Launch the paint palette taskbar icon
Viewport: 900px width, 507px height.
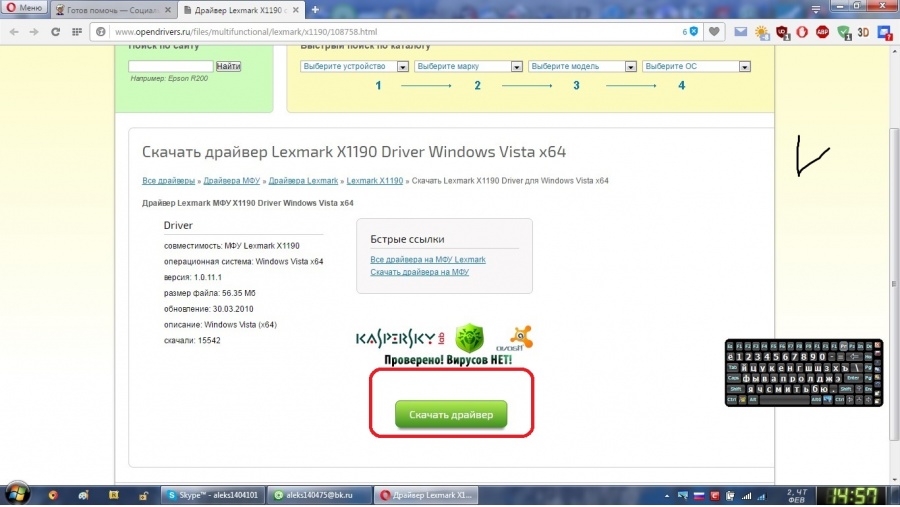[83, 495]
